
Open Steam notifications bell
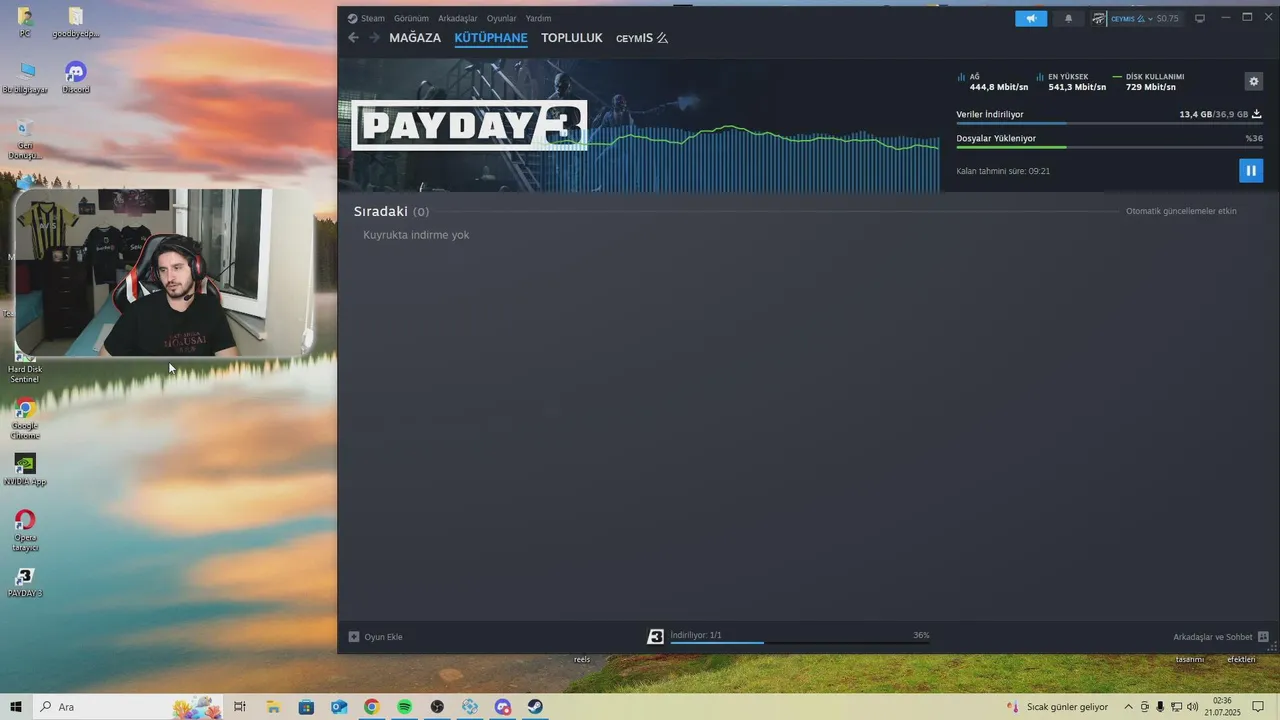coord(1068,18)
